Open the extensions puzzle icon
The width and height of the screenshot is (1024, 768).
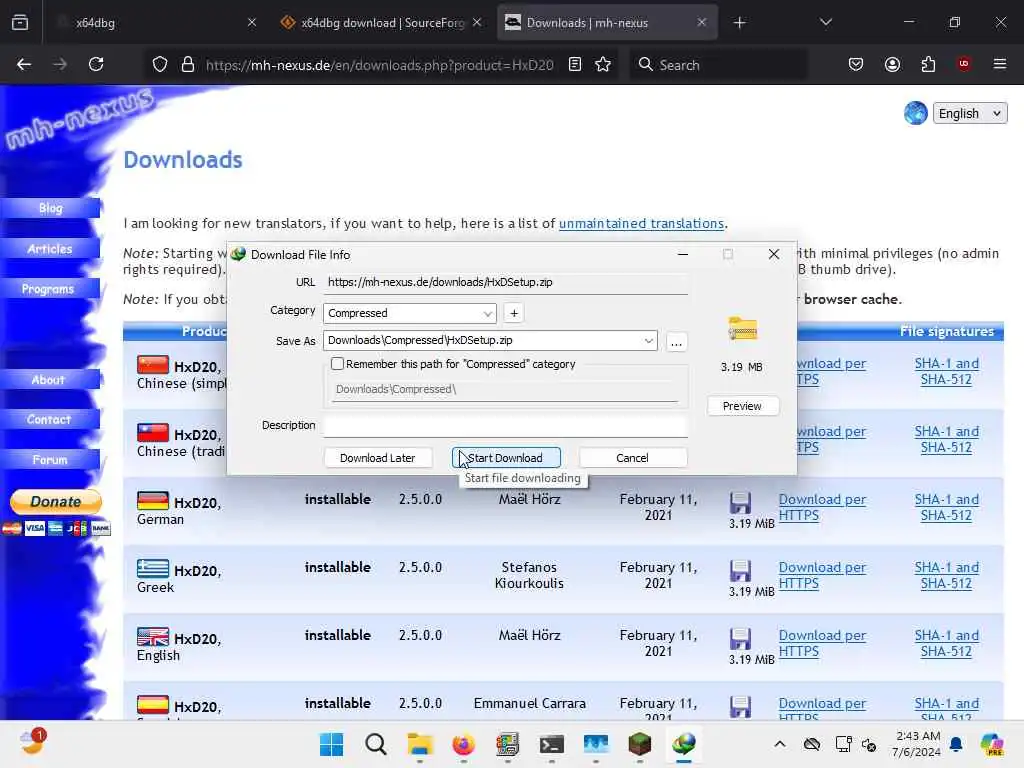click(928, 64)
